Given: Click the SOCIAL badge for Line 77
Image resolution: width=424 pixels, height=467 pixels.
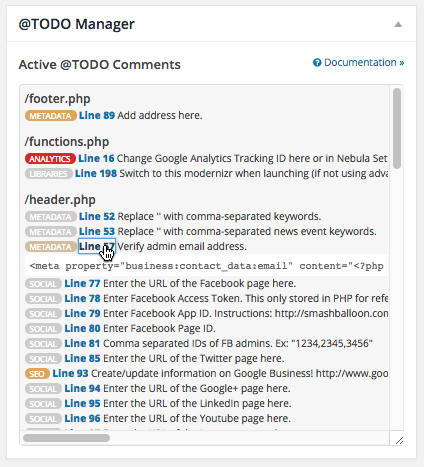Looking at the screenshot, I should [43, 284].
